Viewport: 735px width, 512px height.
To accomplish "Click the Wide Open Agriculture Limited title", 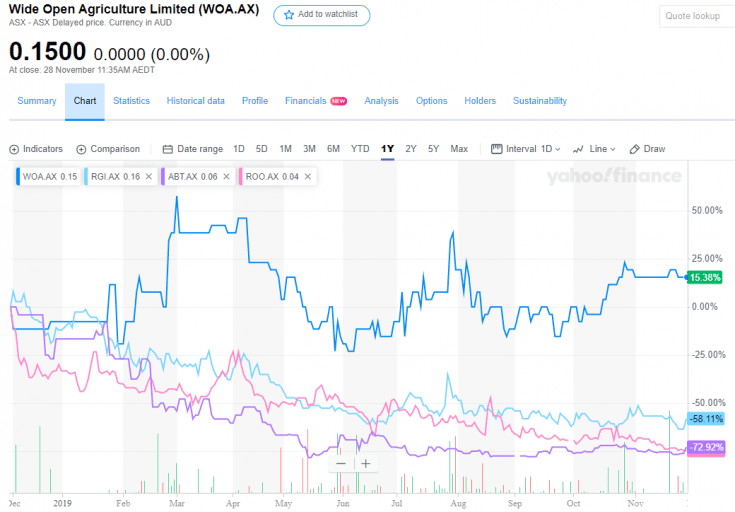I will (x=134, y=9).
